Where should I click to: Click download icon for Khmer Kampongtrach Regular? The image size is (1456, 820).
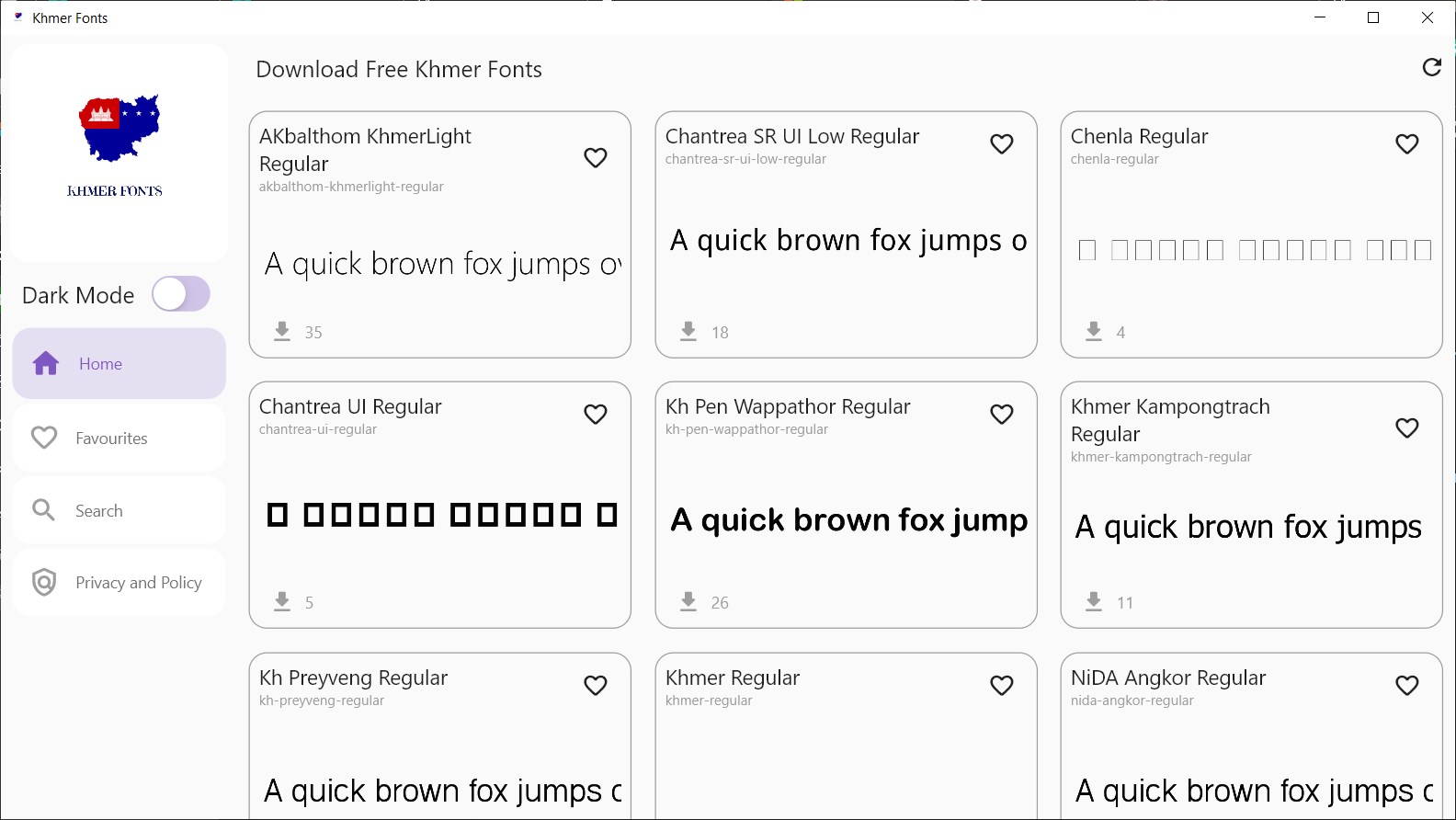[1094, 601]
